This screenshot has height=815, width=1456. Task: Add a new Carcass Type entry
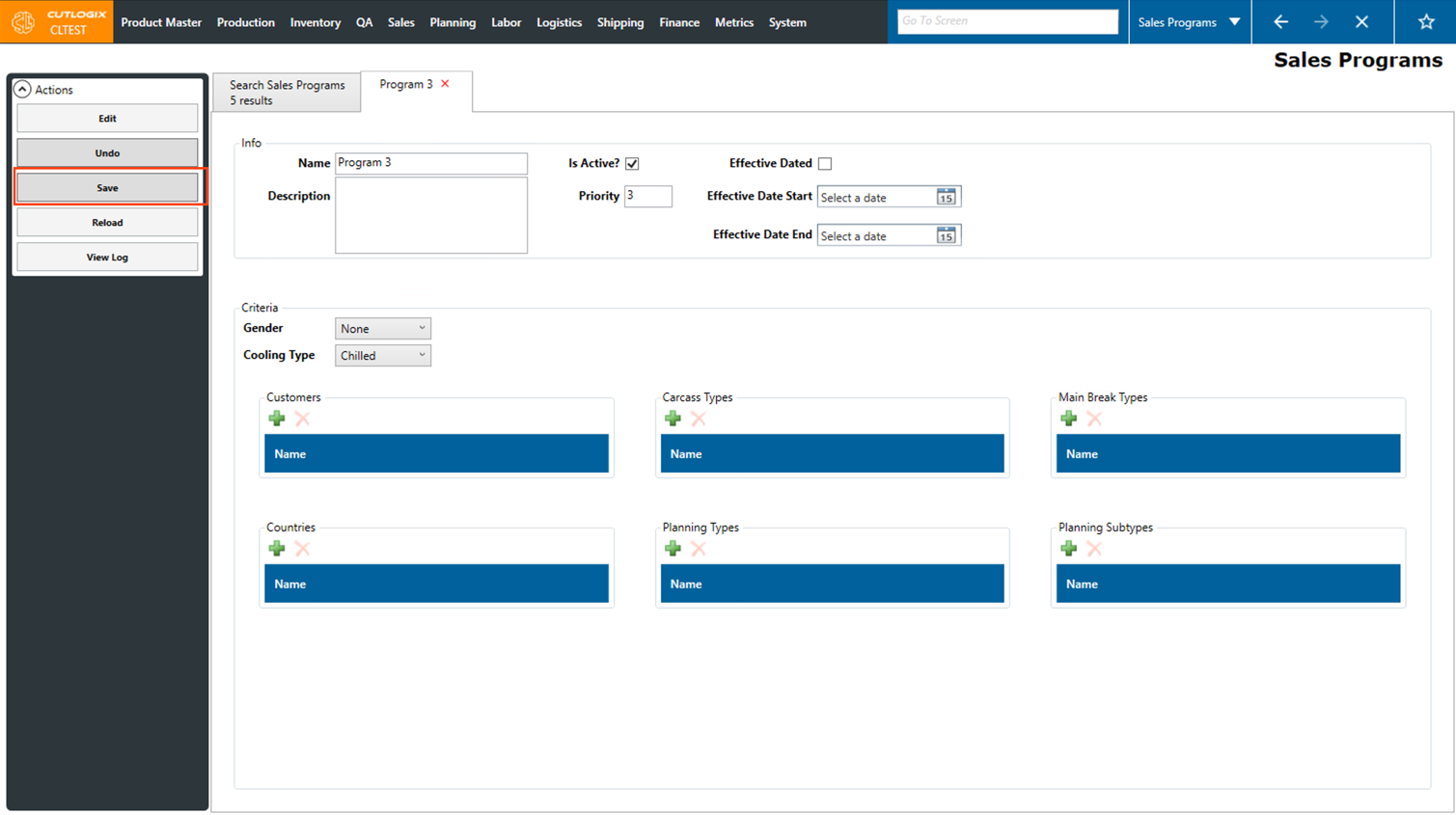(x=673, y=419)
